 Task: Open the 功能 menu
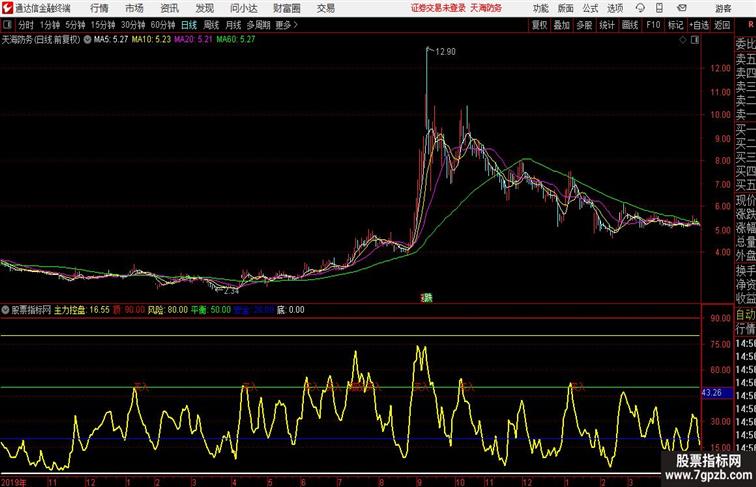coord(541,8)
